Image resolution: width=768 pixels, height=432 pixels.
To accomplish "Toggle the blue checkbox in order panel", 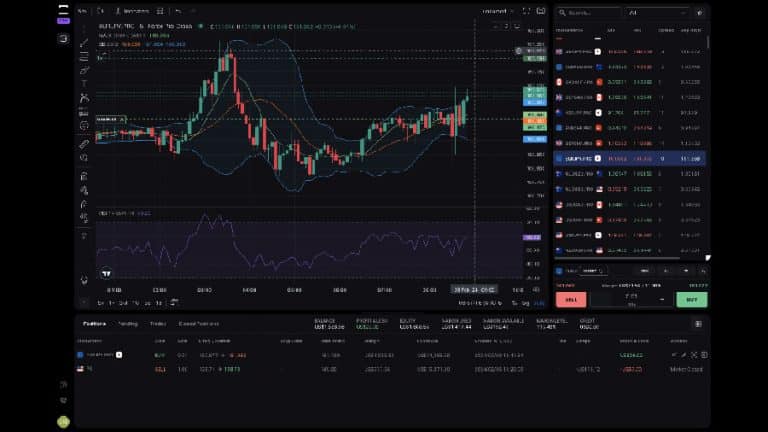I will [x=559, y=271].
